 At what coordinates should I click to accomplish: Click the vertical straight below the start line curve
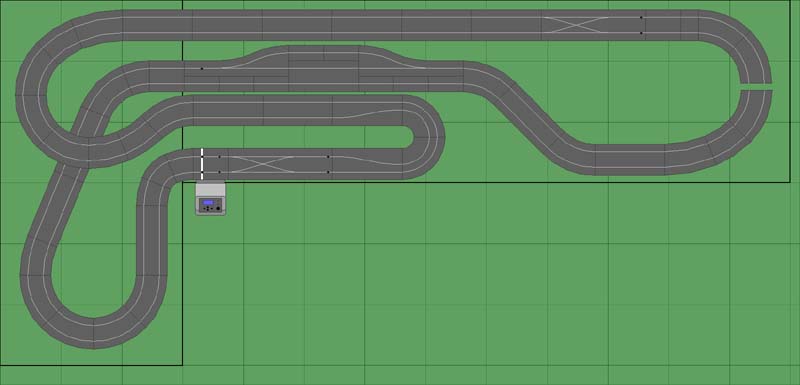click(x=152, y=240)
